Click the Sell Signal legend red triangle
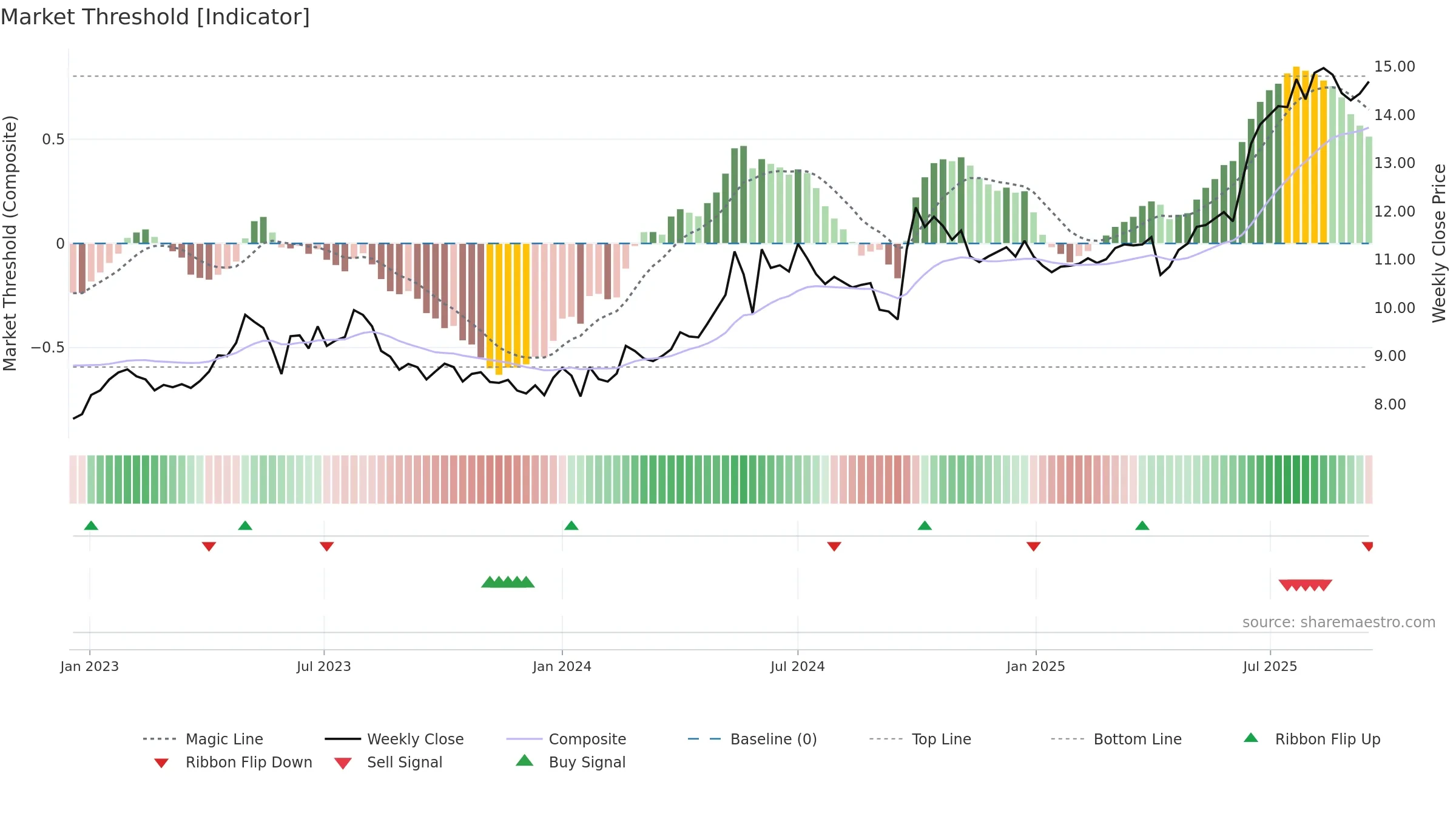This screenshot has height=819, width=1456. [x=343, y=763]
